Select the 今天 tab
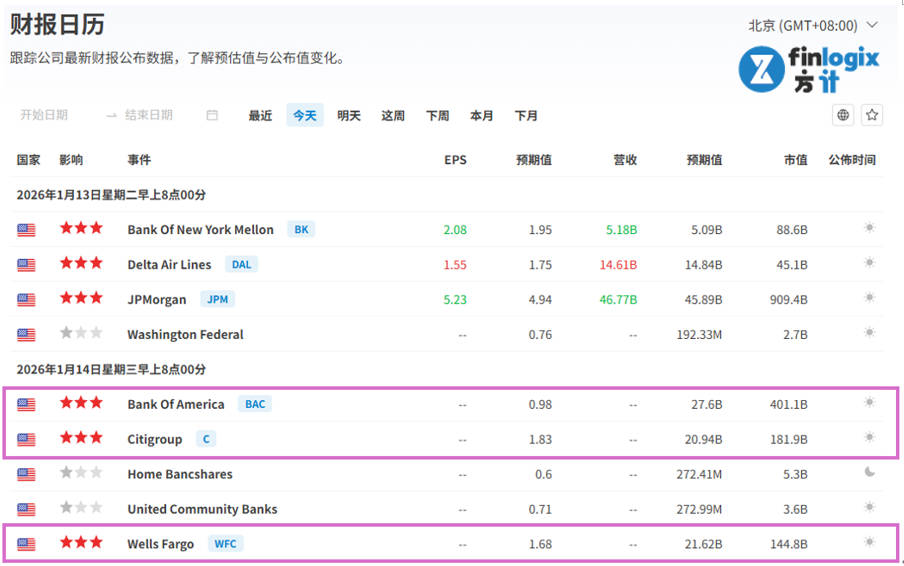Screen dimensions: 904x566 304,115
